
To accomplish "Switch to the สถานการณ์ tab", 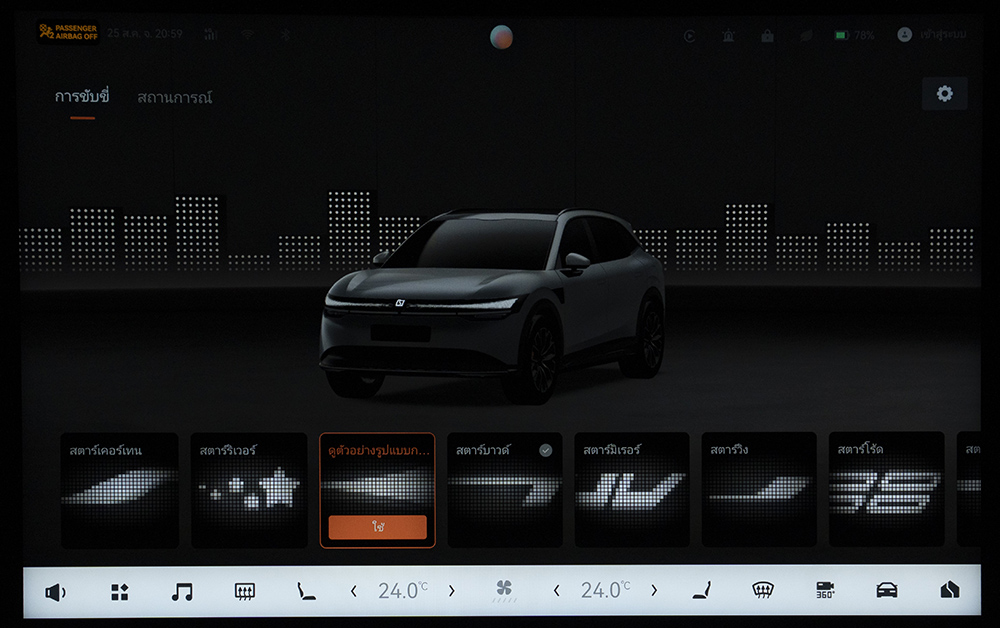I will [x=174, y=98].
